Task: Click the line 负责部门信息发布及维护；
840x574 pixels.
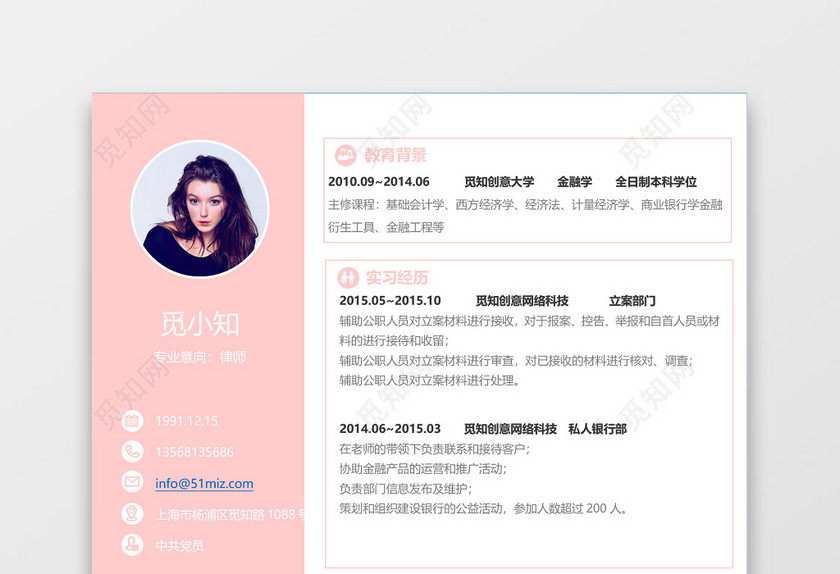Action: click(406, 489)
